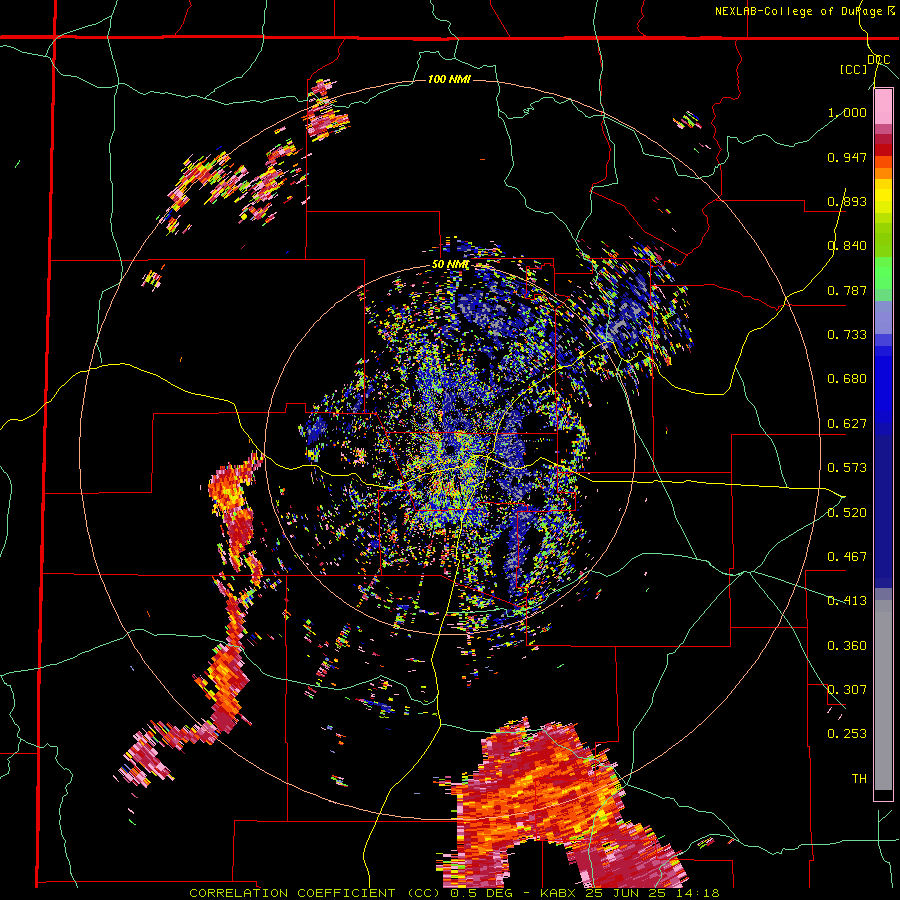Screen dimensions: 900x900
Task: Pick the bright green segment of color scale
Action: tap(883, 273)
